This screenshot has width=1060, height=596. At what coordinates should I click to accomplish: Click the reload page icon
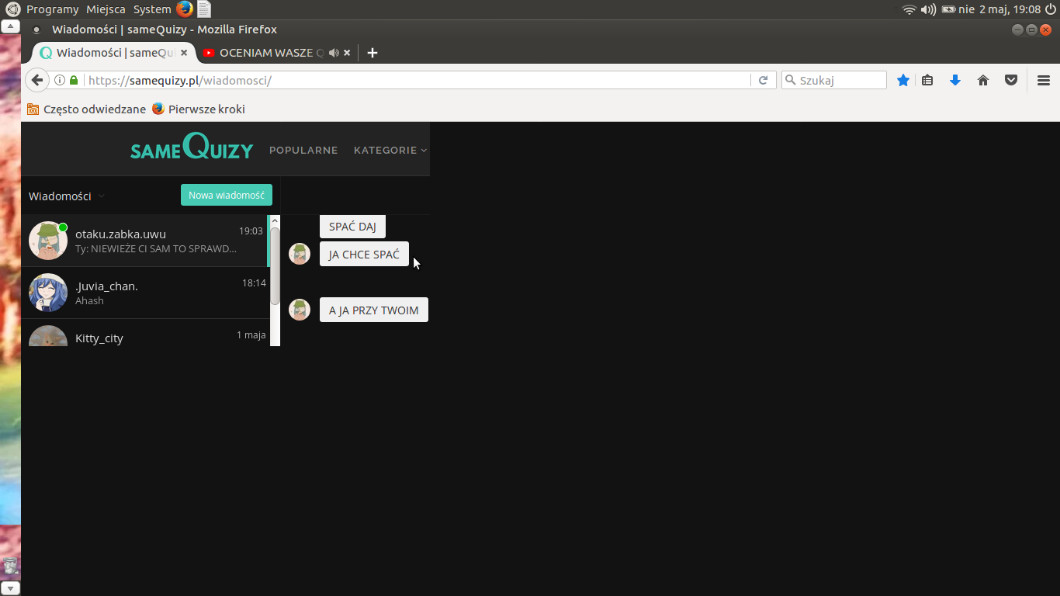763,80
